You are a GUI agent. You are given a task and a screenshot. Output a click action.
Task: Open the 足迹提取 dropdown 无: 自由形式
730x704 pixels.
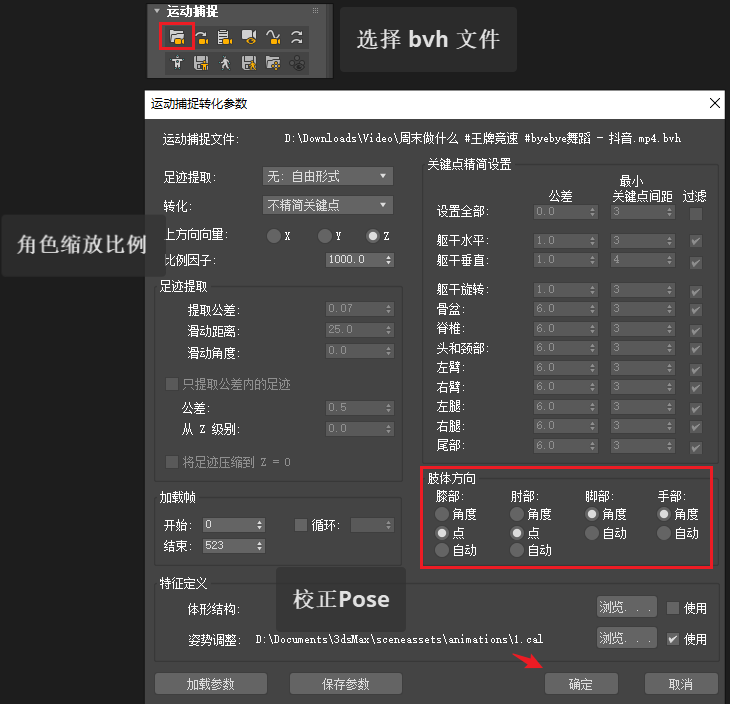point(328,176)
